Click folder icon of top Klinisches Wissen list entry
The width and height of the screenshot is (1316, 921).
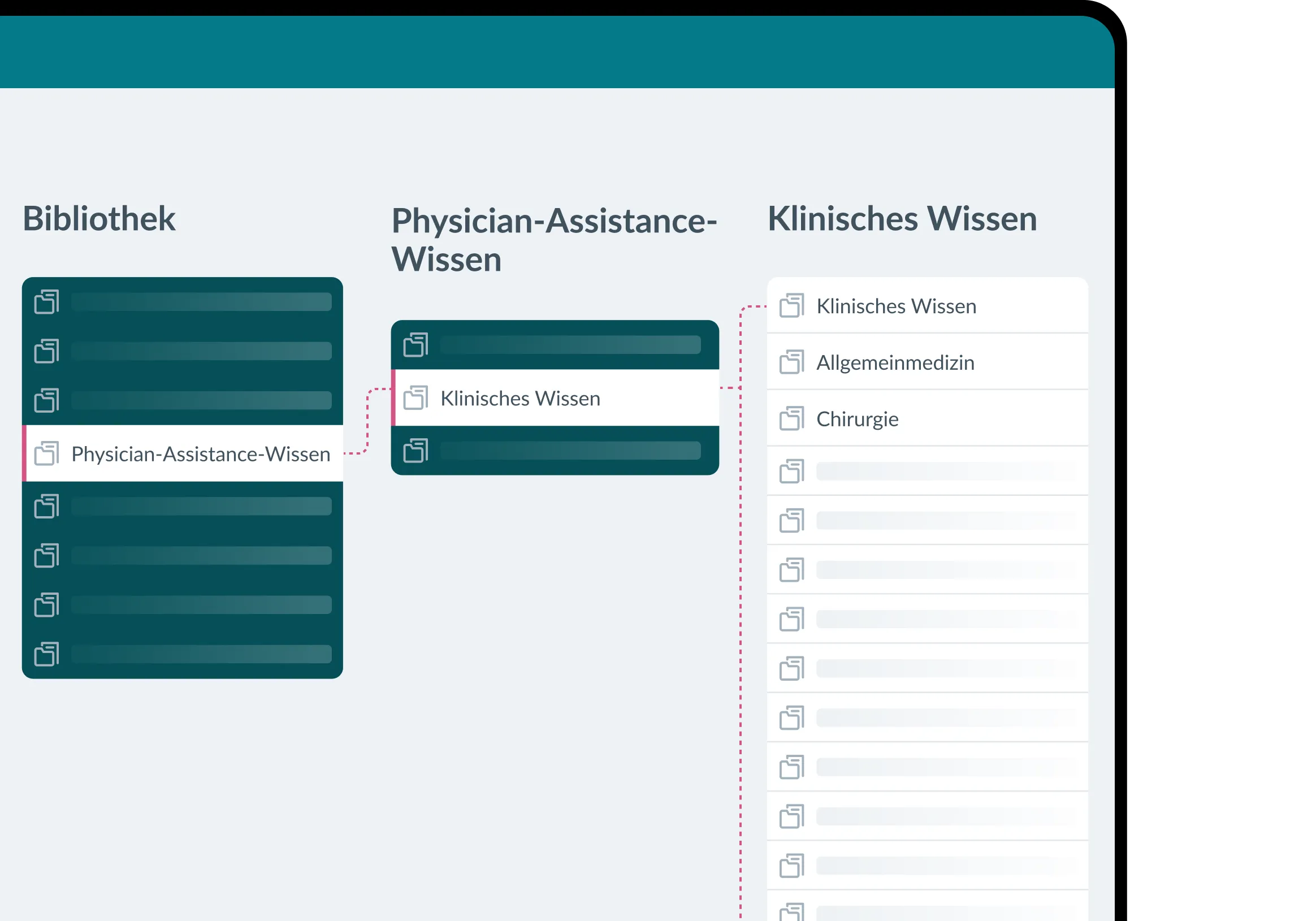tap(791, 306)
